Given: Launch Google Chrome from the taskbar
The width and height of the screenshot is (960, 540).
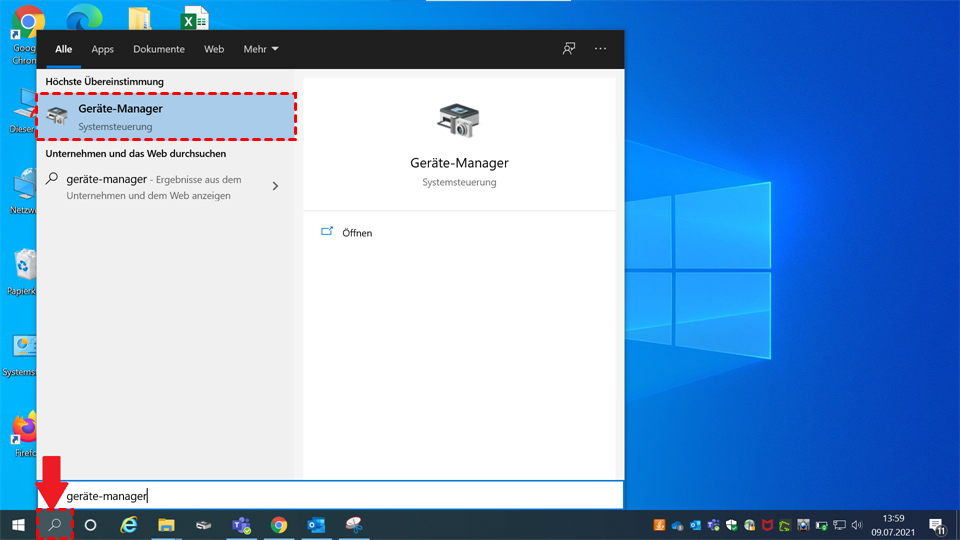Looking at the screenshot, I should (279, 525).
